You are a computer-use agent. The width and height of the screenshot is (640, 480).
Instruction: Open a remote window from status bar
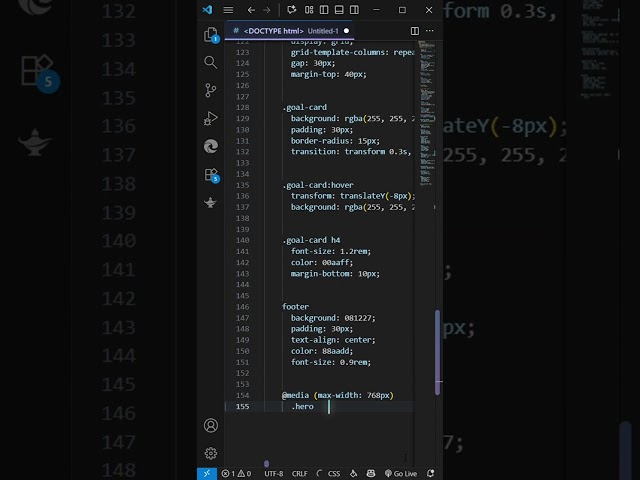tap(207, 473)
